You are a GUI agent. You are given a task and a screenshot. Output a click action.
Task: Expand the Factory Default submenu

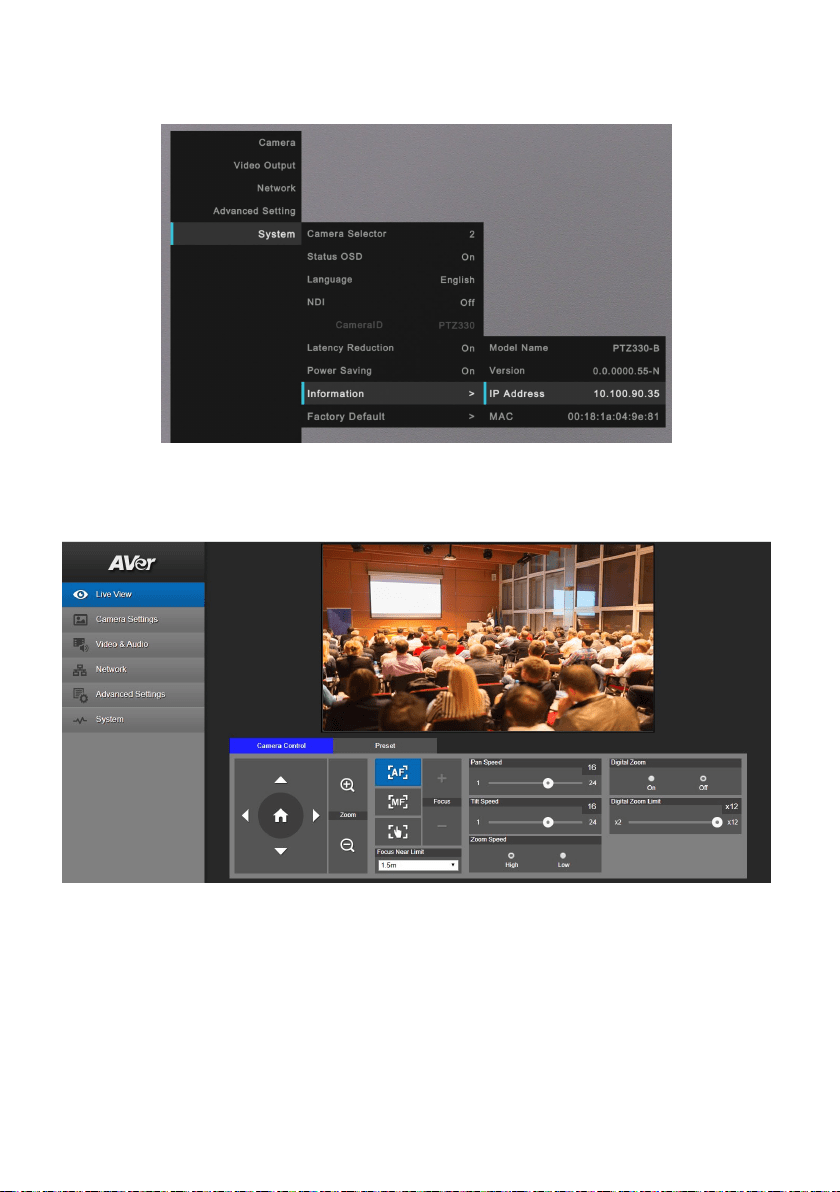[391, 417]
